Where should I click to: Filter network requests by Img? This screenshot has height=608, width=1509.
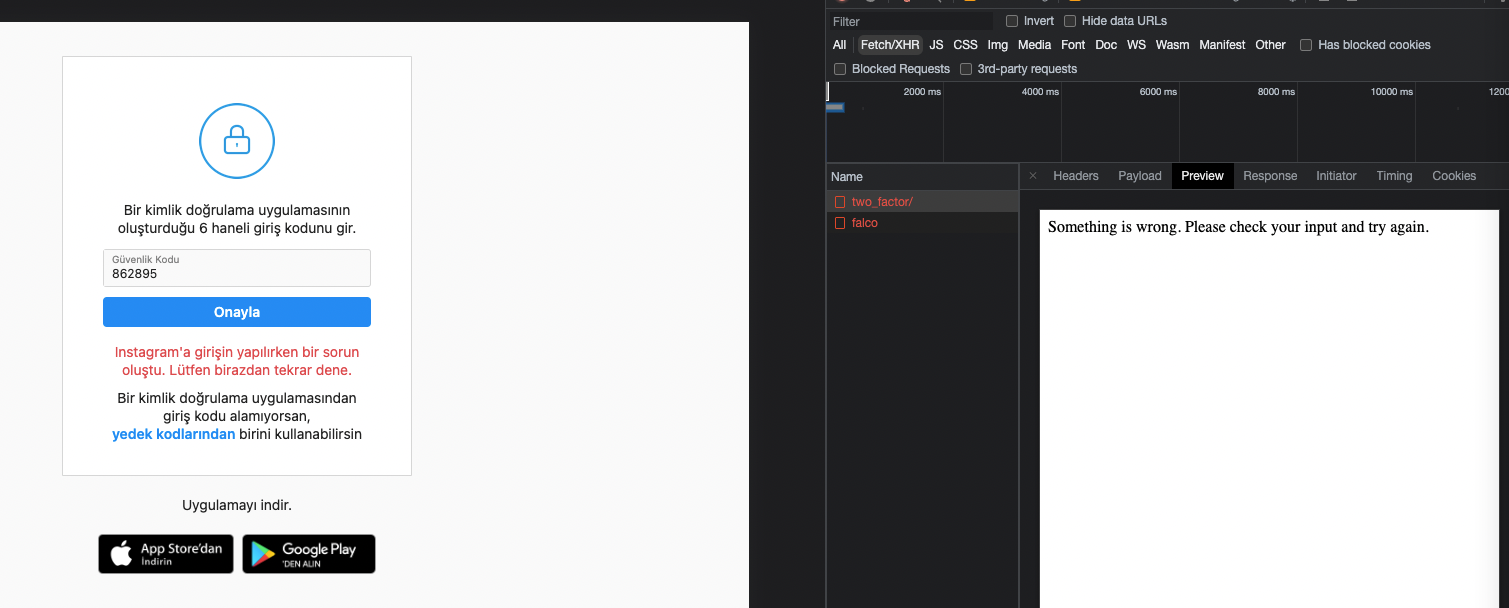point(998,45)
